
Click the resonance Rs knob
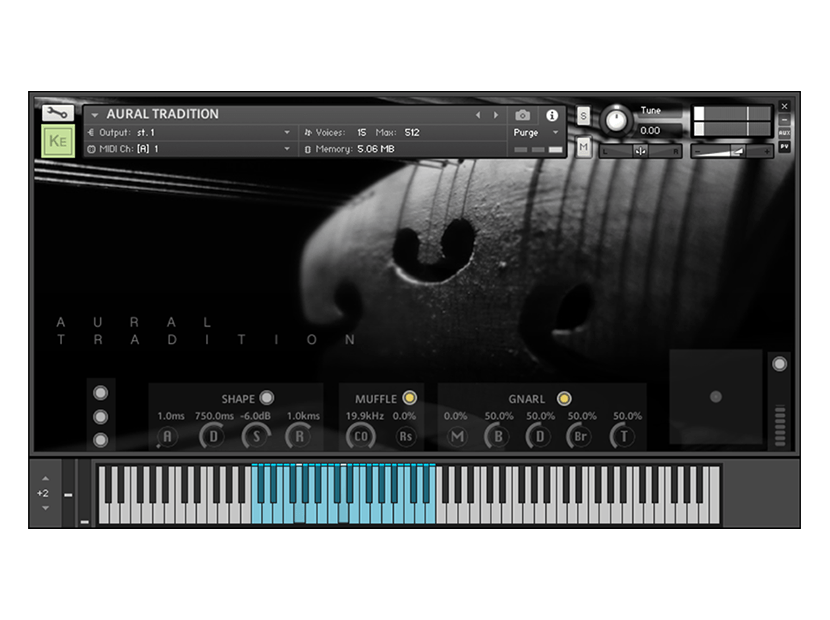point(405,437)
